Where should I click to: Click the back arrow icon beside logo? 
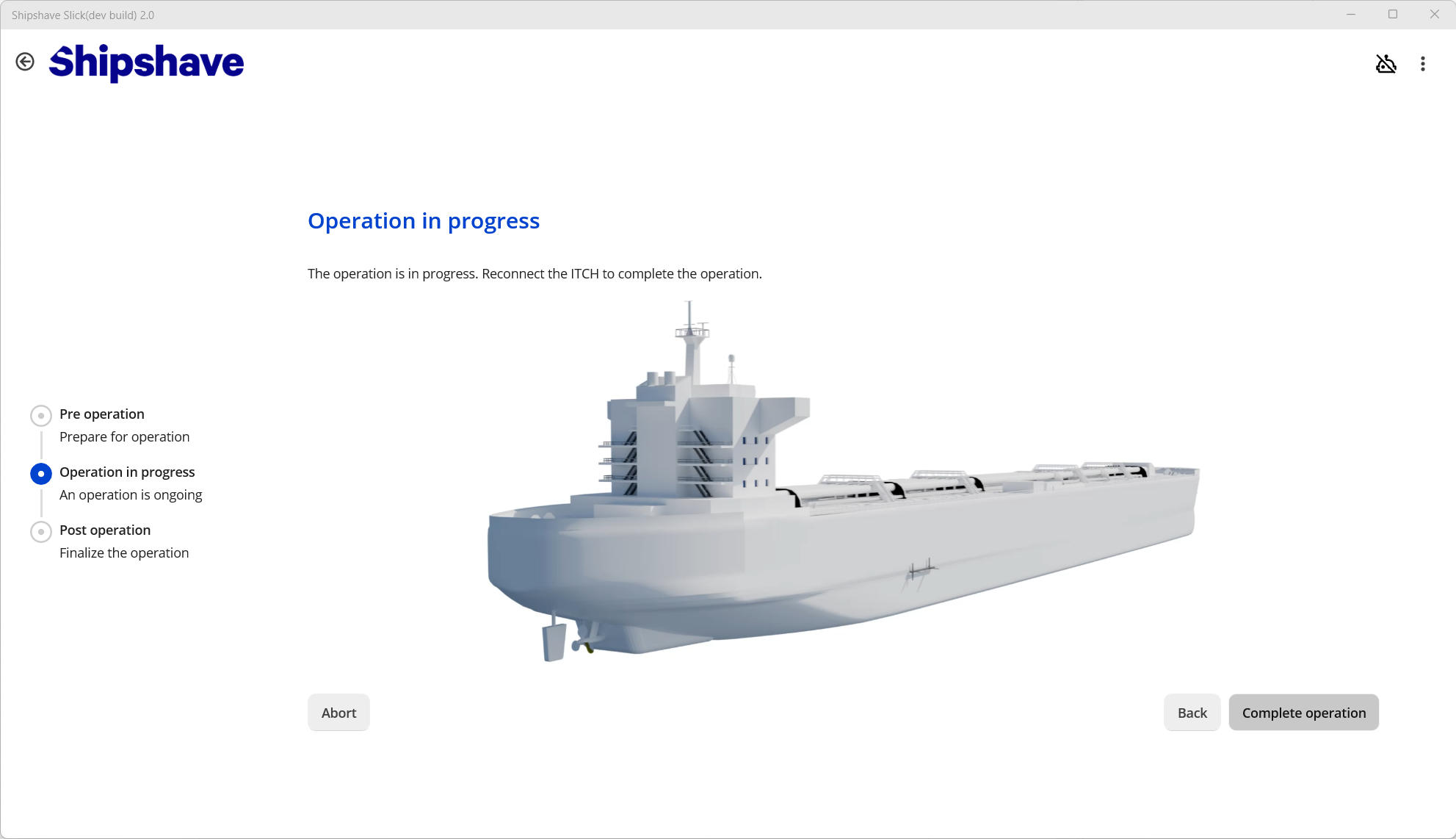click(x=25, y=62)
